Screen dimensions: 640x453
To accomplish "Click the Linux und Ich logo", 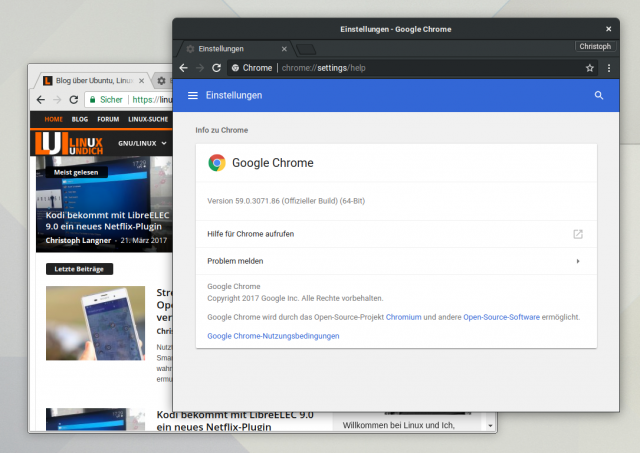I will [x=69, y=143].
